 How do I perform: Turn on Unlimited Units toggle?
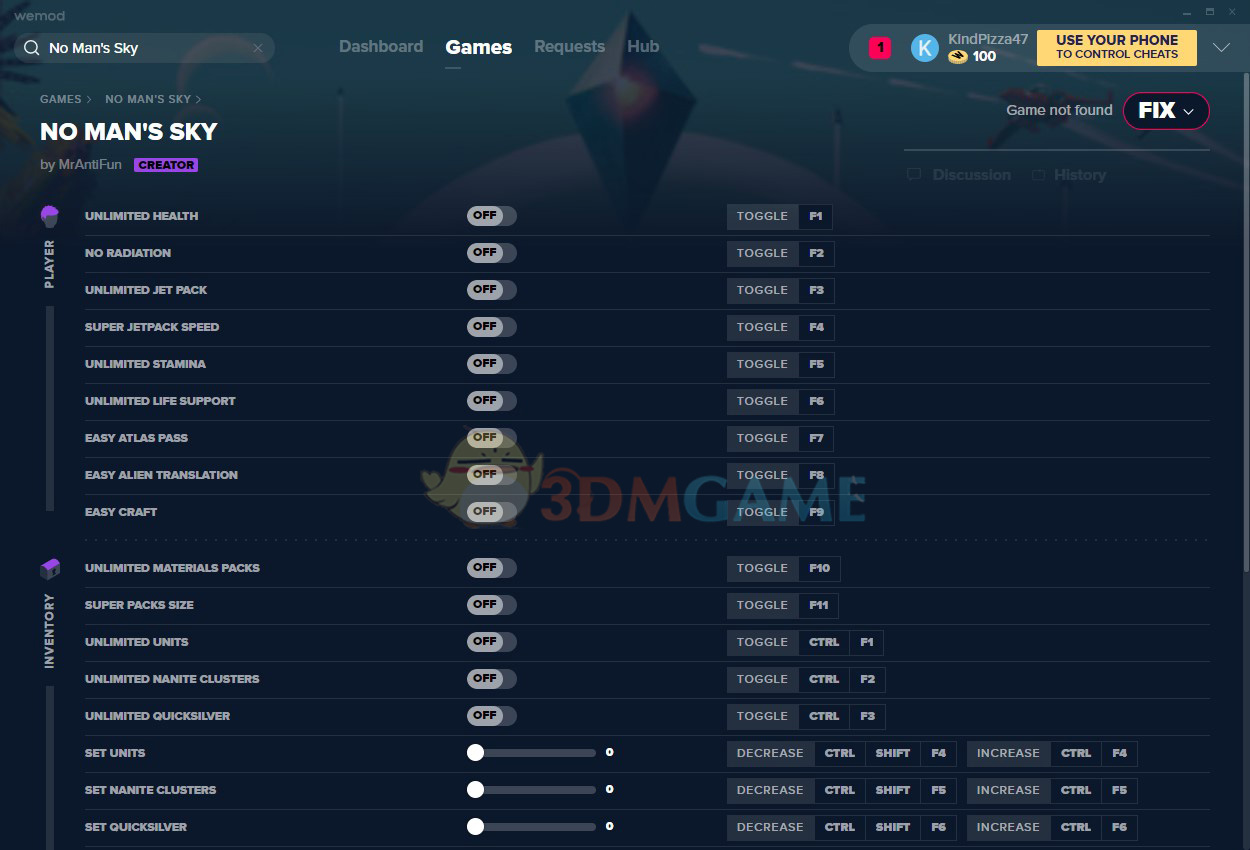[x=491, y=642]
